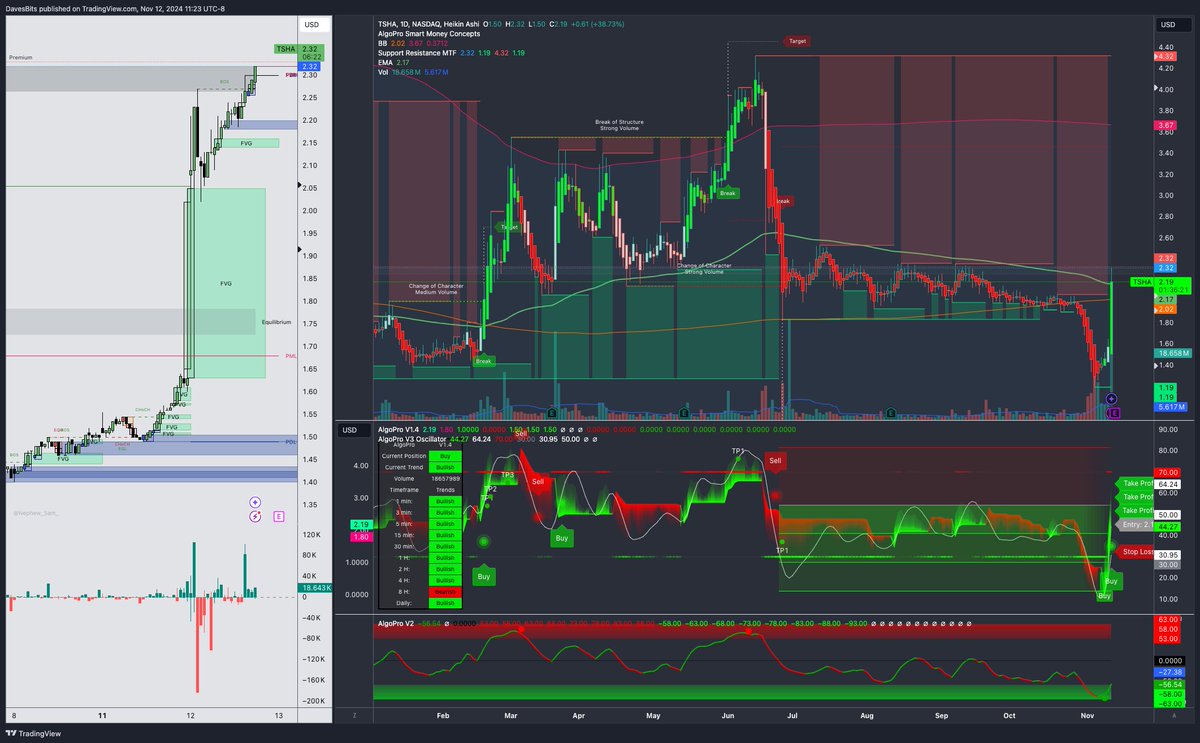This screenshot has width=1200, height=743.
Task: Select the AlgoPro Smart Money Concepts legend
Action: tap(430, 34)
